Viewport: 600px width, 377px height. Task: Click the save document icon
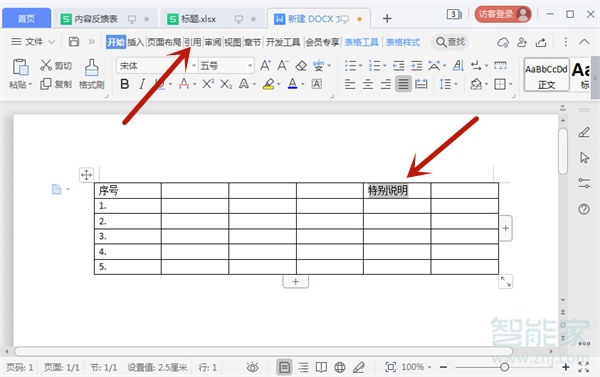[74, 41]
